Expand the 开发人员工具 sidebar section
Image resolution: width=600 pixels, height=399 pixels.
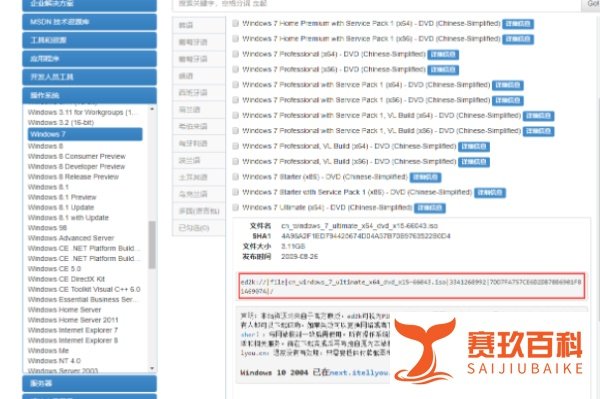[x=90, y=77]
